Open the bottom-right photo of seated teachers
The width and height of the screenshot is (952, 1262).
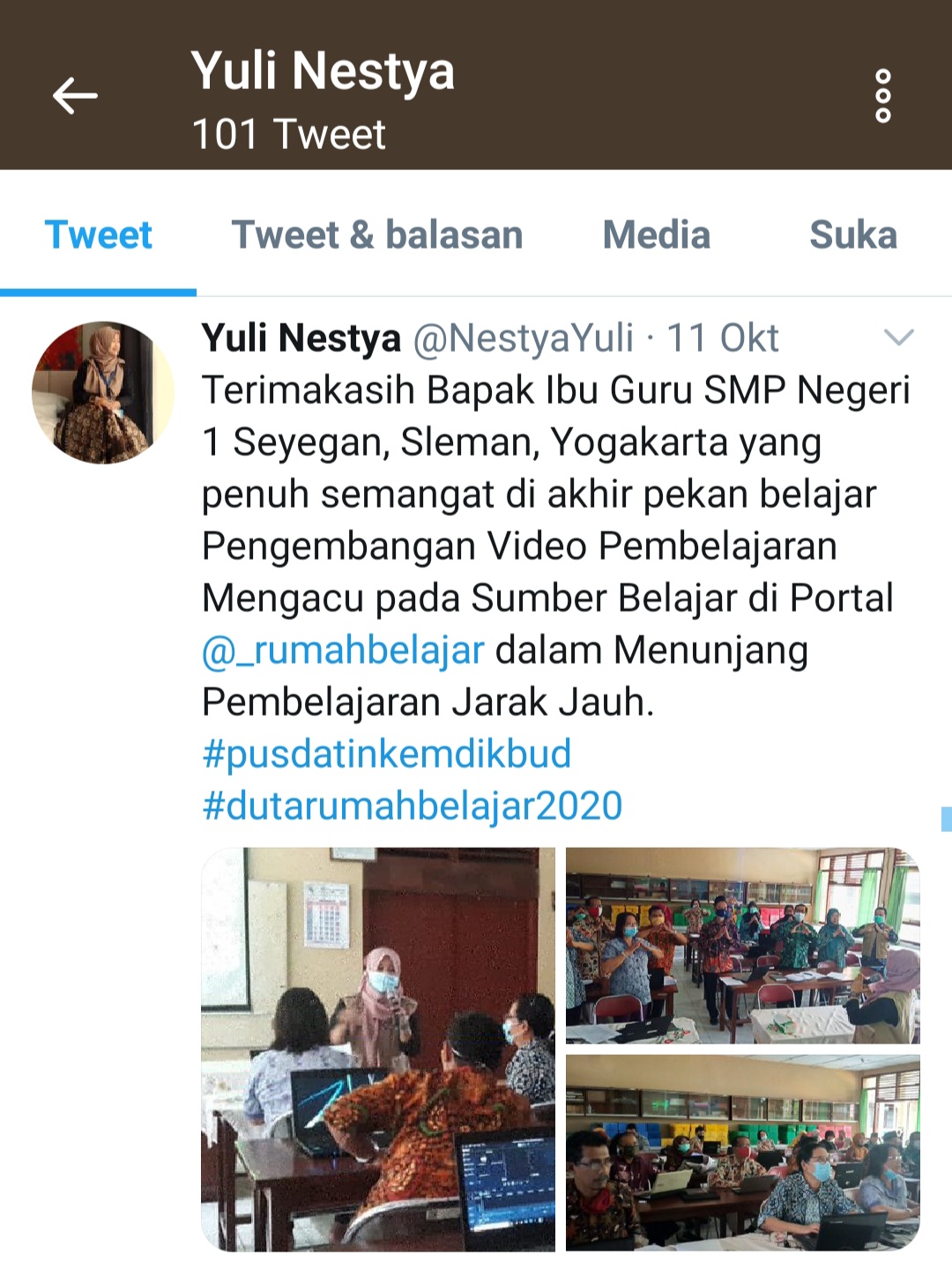coord(742,1153)
